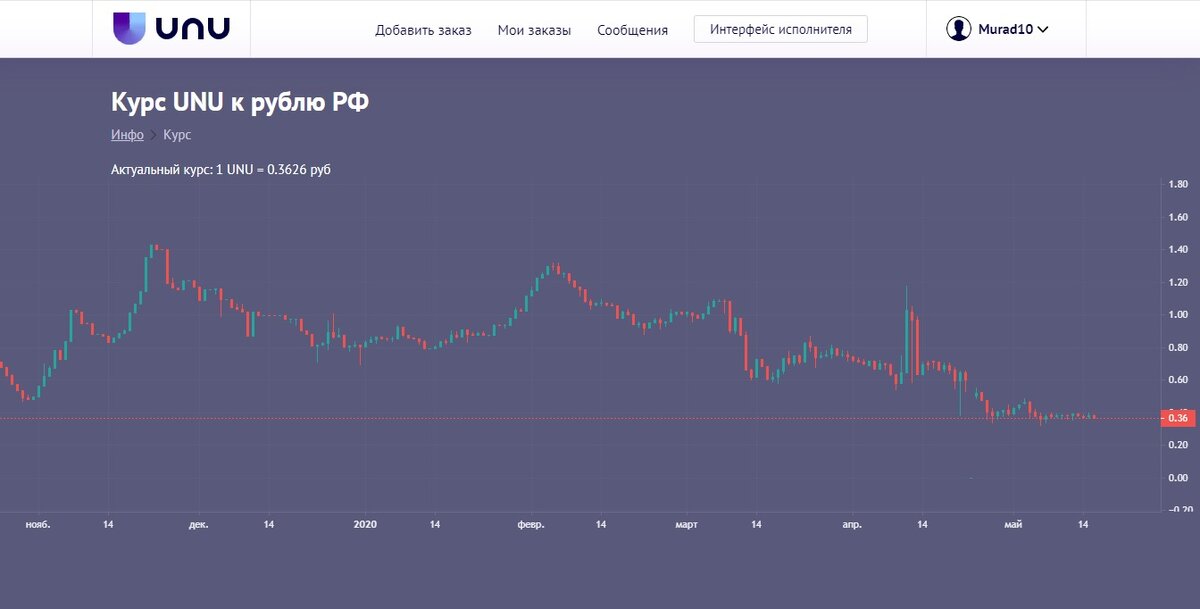Viewport: 1200px width, 609px height.
Task: Click the user avatar icon
Action: coord(959,29)
